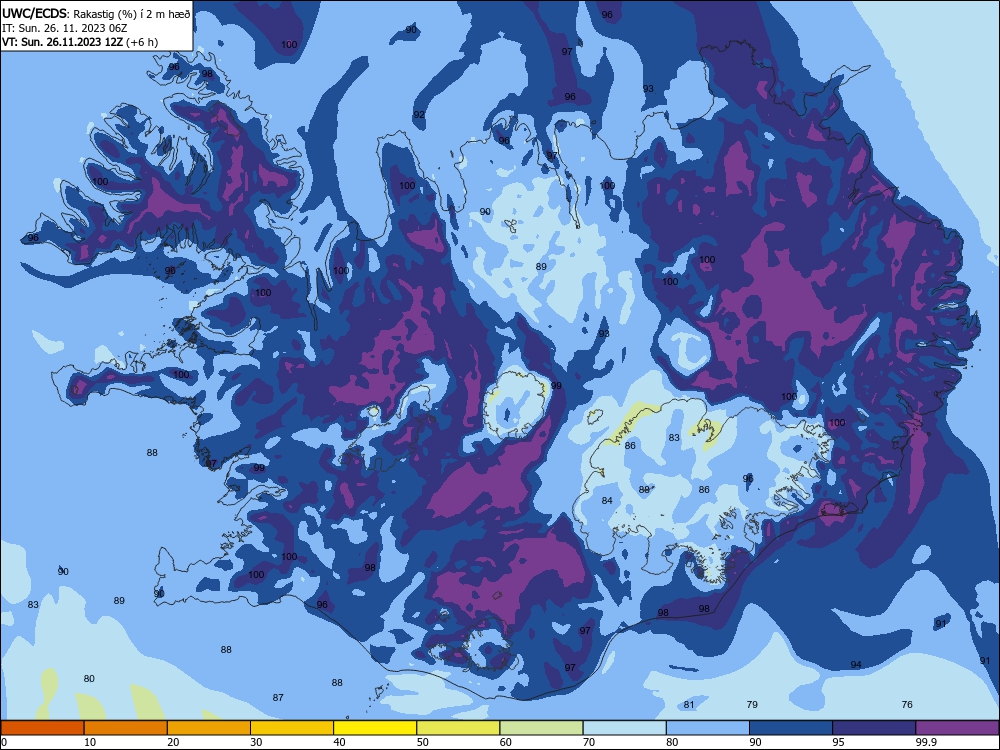Click the 80–90 medium blue legend swatch
1000x750 pixels.
(708, 728)
